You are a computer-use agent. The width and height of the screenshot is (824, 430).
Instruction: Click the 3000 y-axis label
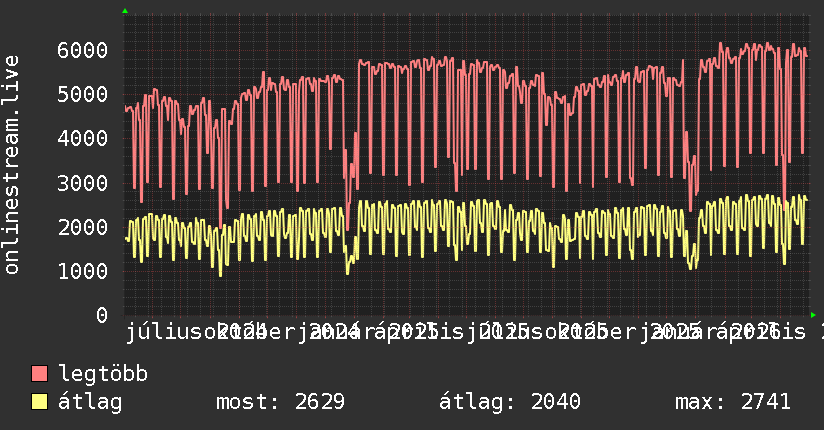(x=83, y=183)
